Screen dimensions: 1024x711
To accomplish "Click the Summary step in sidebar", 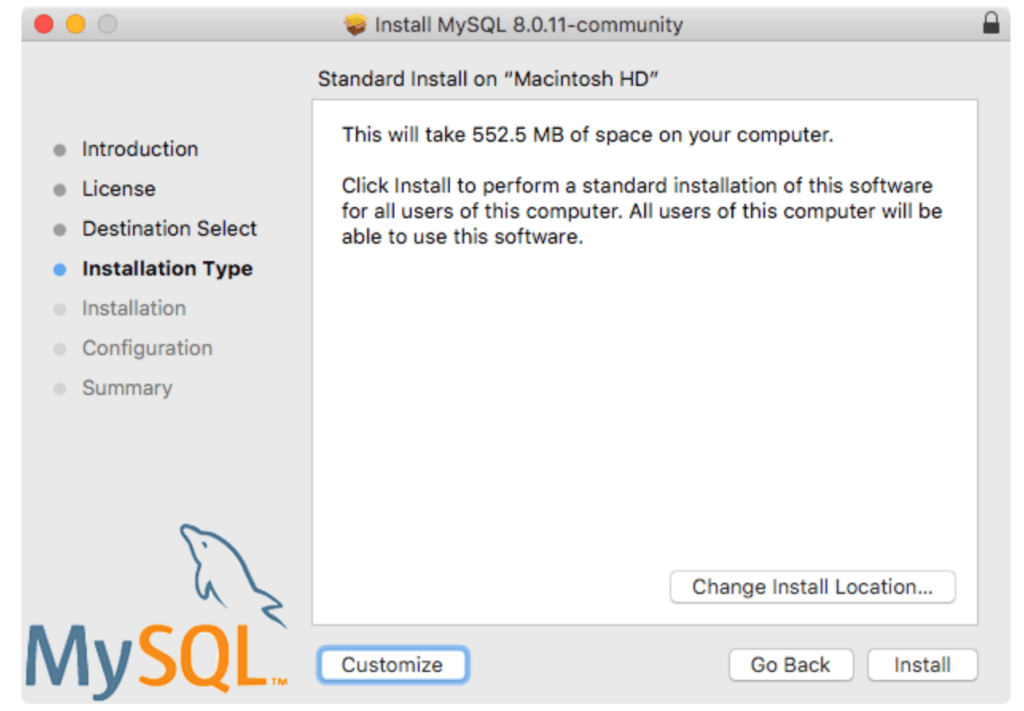I will [127, 388].
